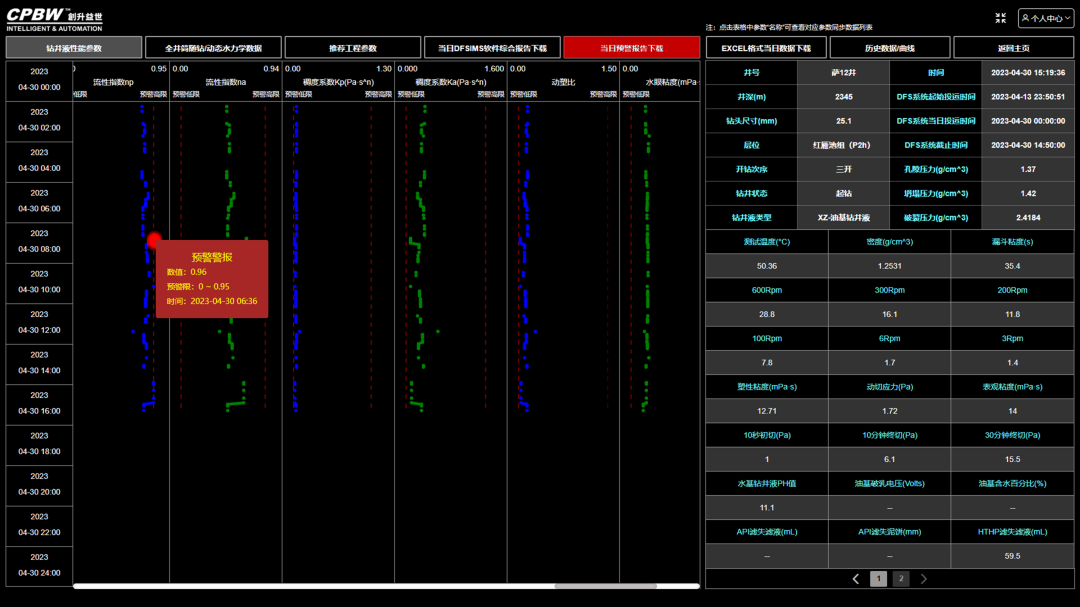Click 测试温度(°C) parameter name

pos(767,242)
